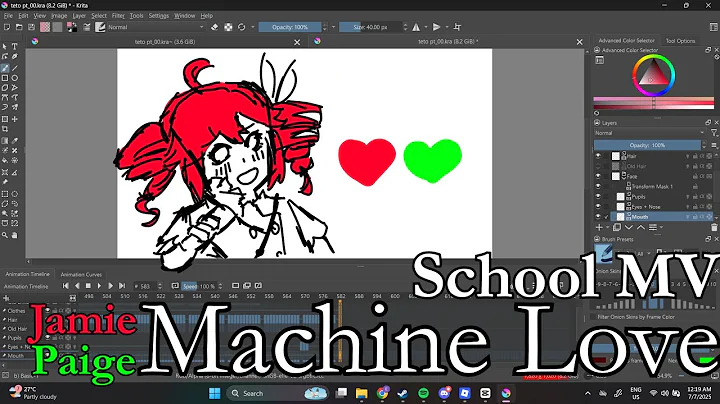Jump to first frame
Viewport: 720px width, 404px height.
point(66,286)
